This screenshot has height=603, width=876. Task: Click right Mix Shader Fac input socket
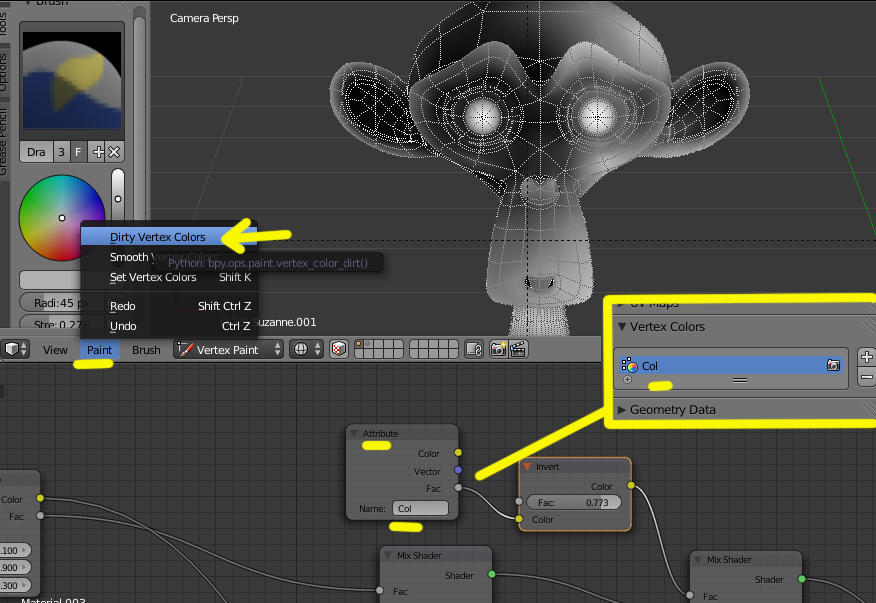(x=690, y=595)
